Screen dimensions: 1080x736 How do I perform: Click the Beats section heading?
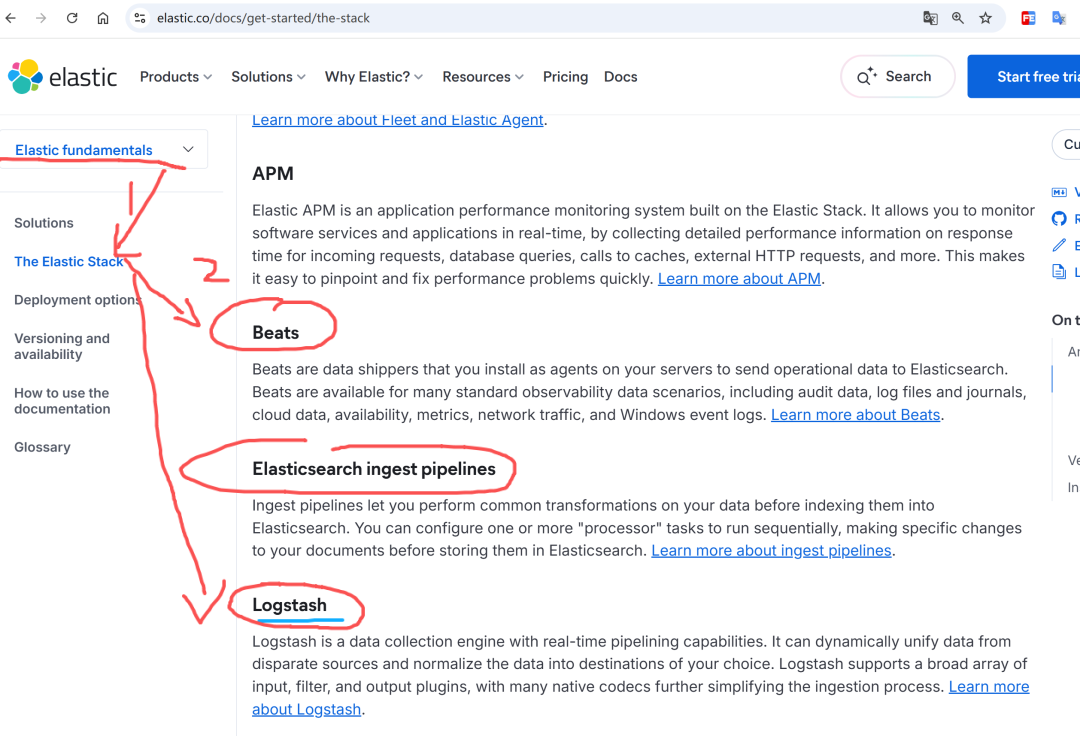[x=276, y=333]
